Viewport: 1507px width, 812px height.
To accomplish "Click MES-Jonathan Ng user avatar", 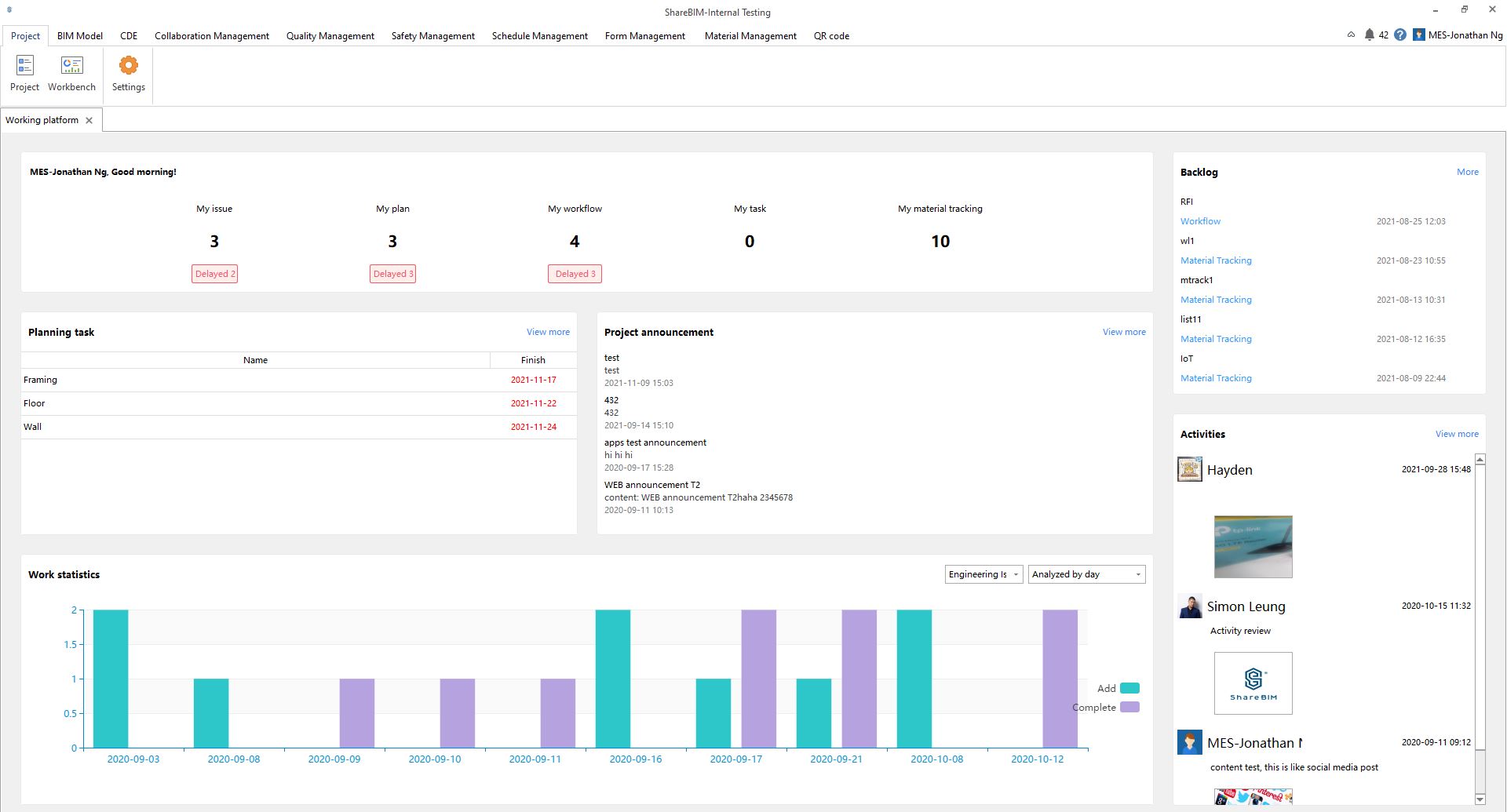I will click(x=1419, y=35).
